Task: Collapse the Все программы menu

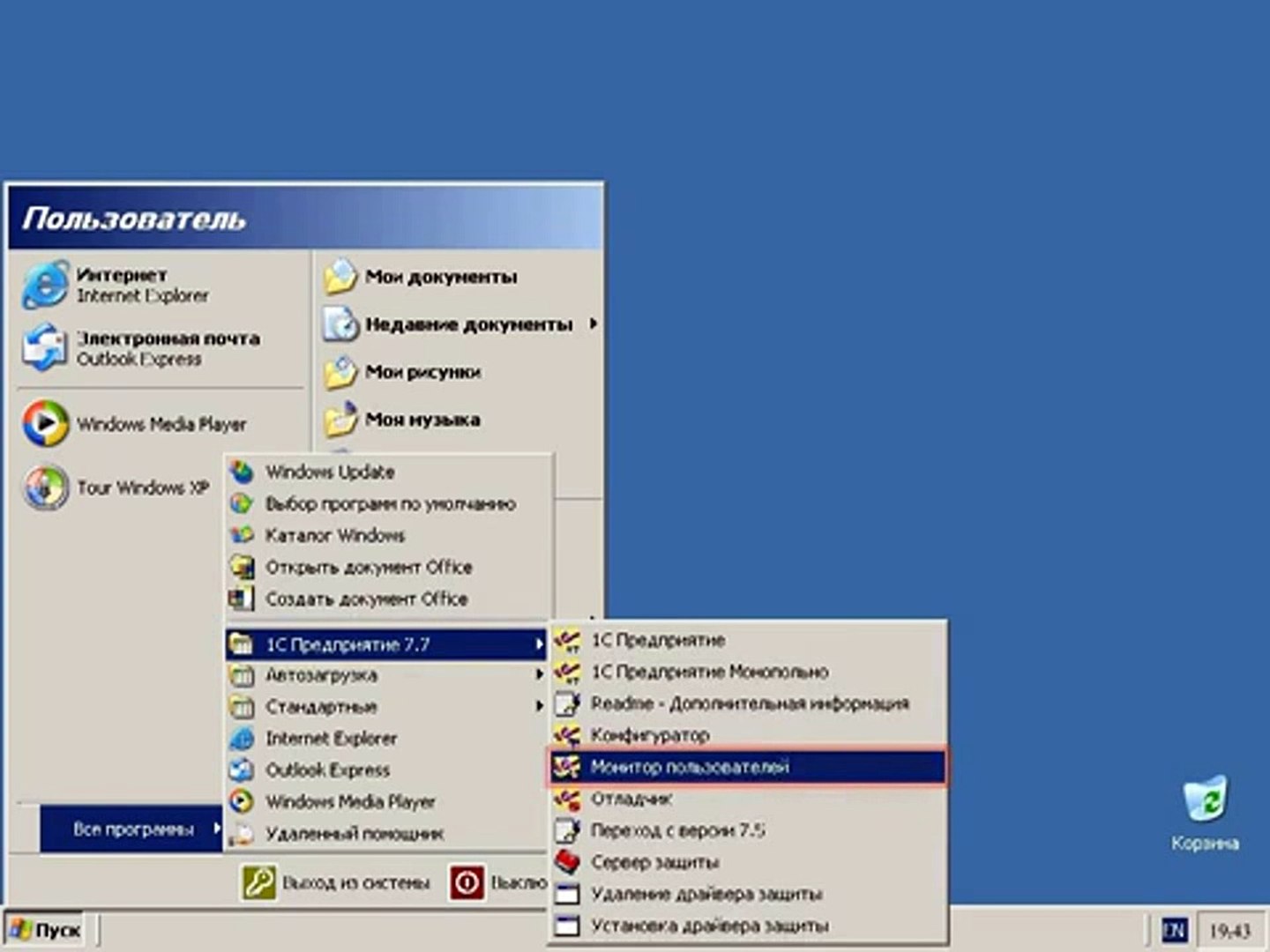Action: coord(132,829)
